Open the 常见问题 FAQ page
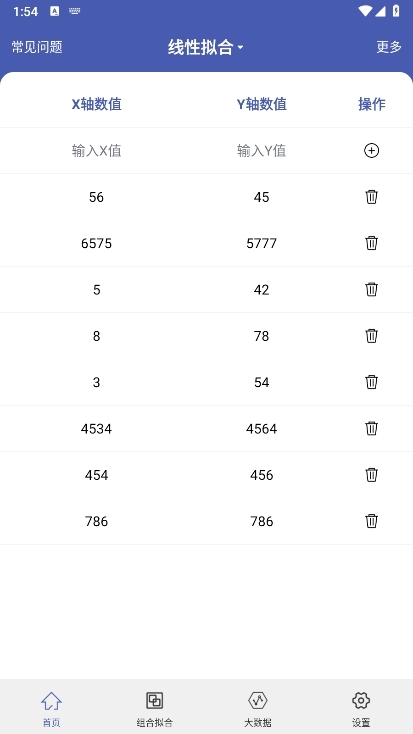This screenshot has height=734, width=413. 37,47
